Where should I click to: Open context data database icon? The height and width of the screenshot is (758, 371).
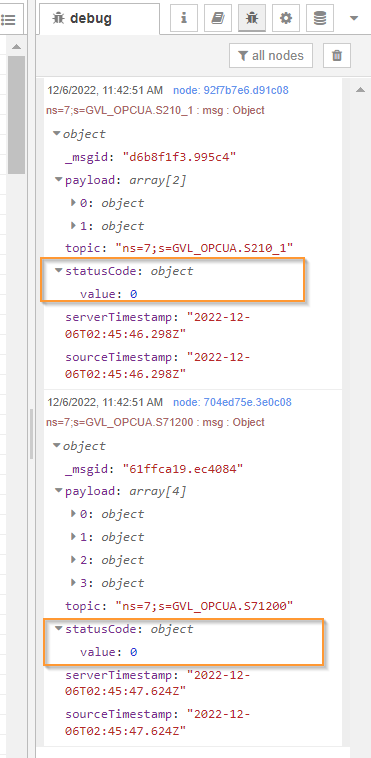click(x=320, y=18)
